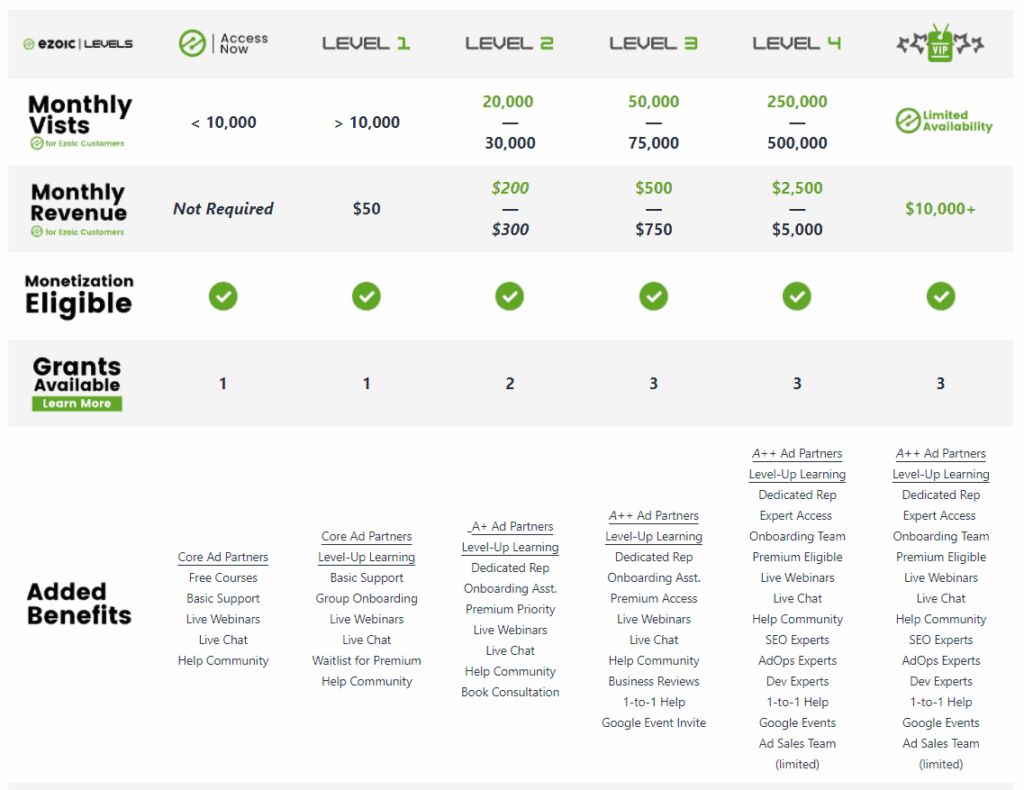Open A++ Ad Partners link in Level 4
This screenshot has height=790, width=1024.
797,453
